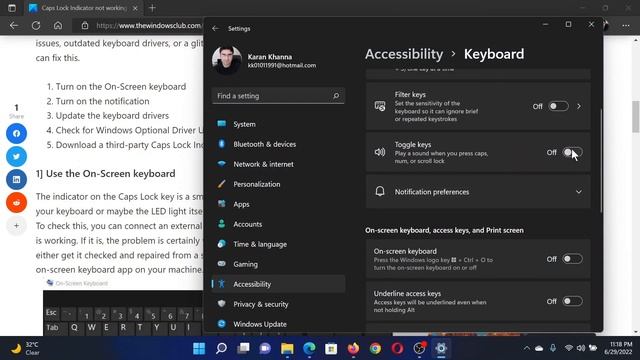Select the Caps Lock Indicator browser tab

[x=83, y=8]
